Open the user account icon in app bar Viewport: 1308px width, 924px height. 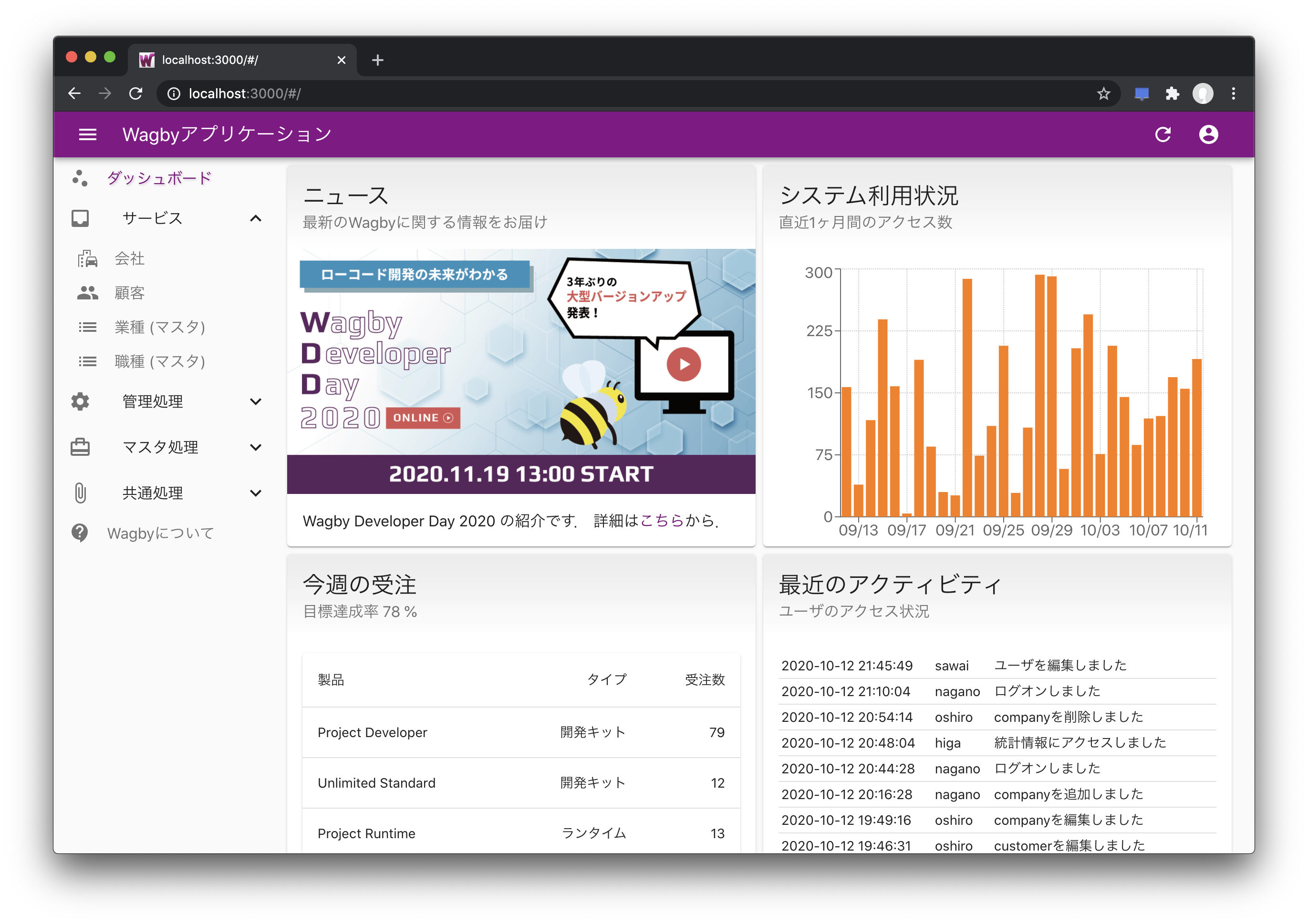tap(1208, 134)
